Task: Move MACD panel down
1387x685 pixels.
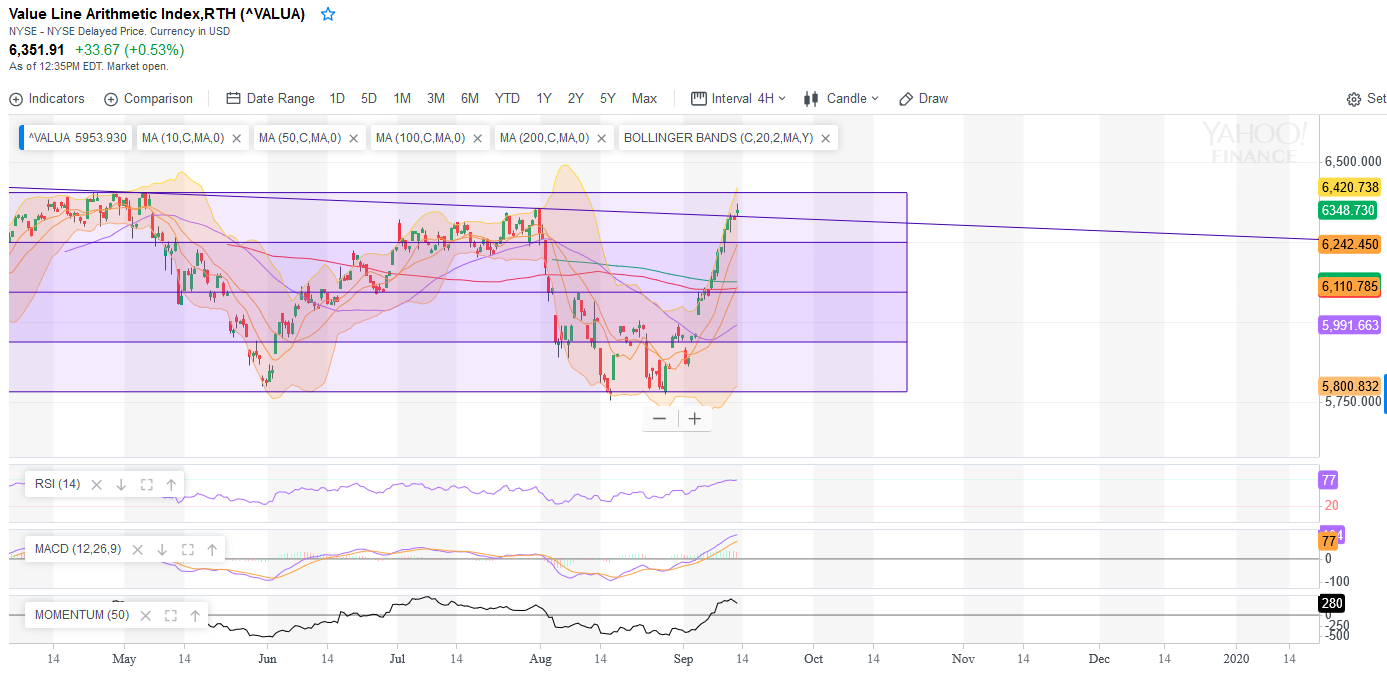Action: coord(162,549)
